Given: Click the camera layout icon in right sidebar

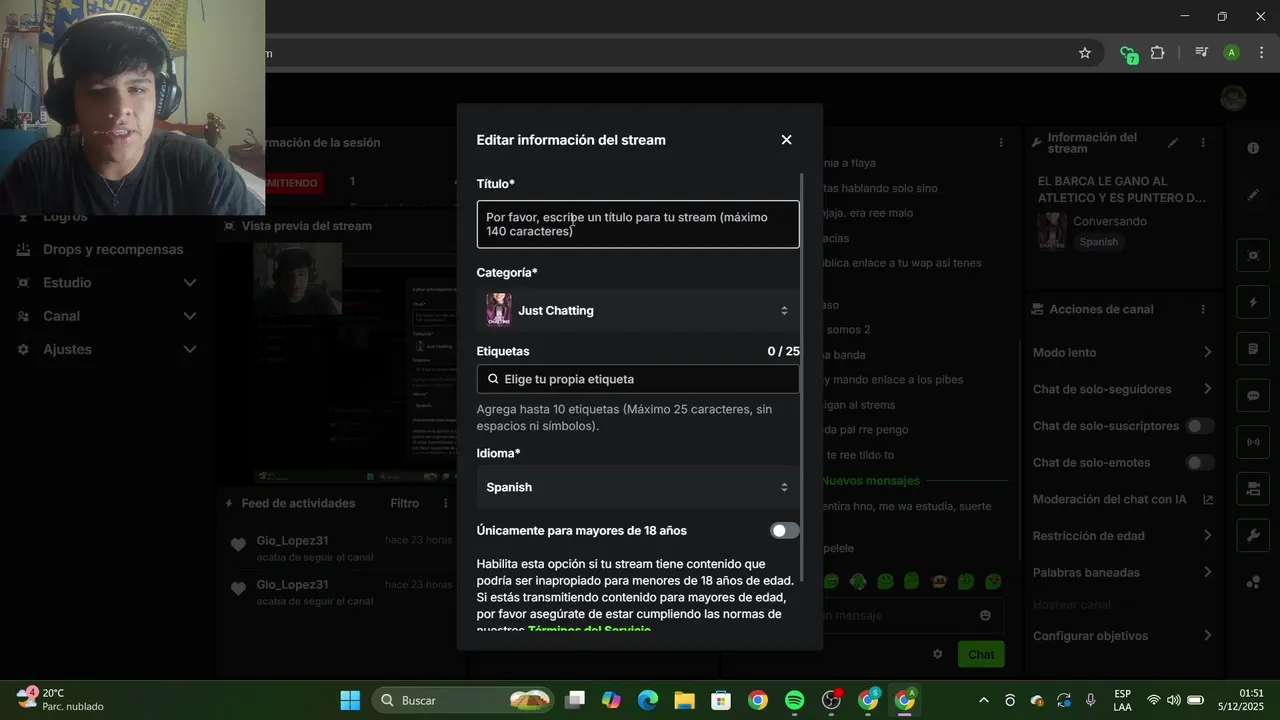Looking at the screenshot, I should pos(1253,489).
